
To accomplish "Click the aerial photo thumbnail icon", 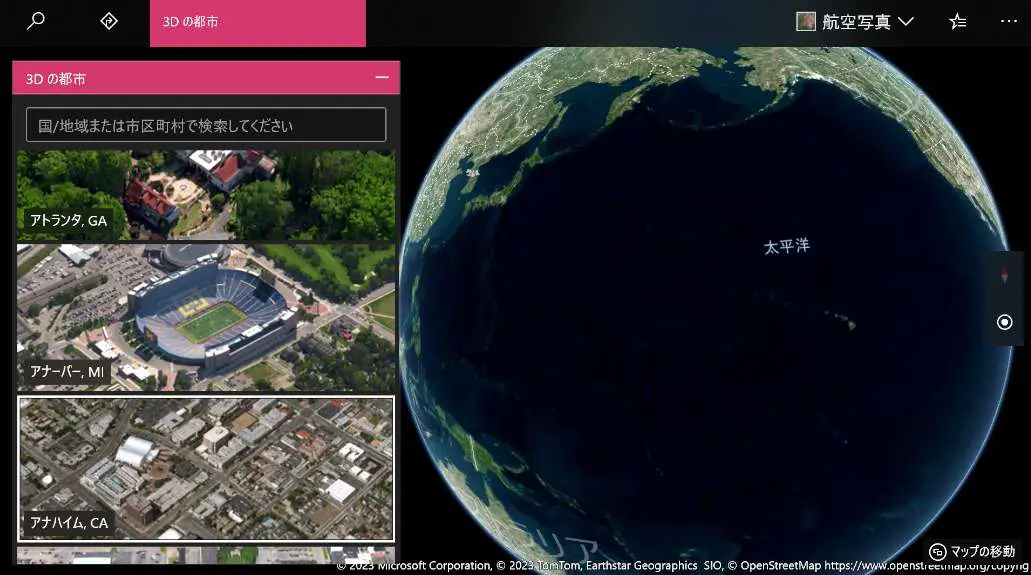I will [805, 22].
